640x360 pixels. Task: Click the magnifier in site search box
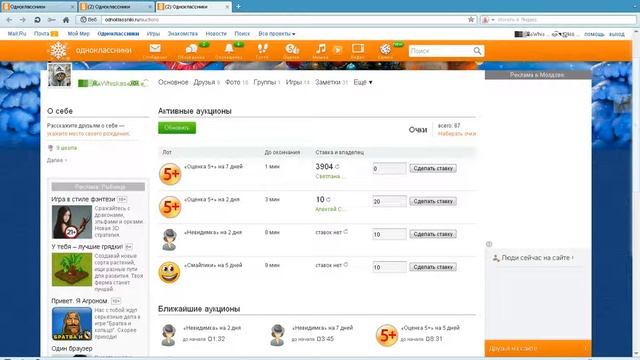(x=477, y=51)
